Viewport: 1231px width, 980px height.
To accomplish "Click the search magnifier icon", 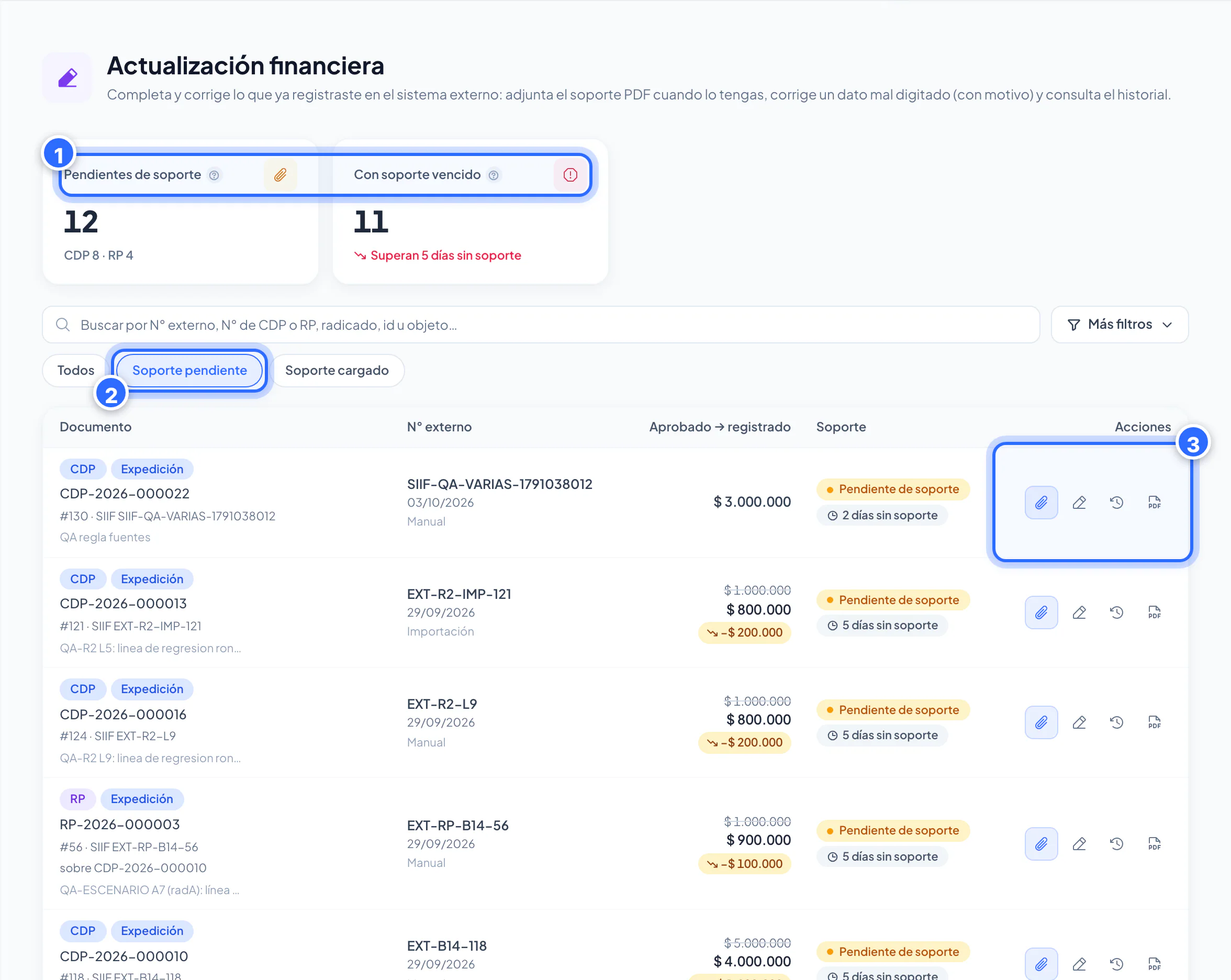I will [x=63, y=325].
